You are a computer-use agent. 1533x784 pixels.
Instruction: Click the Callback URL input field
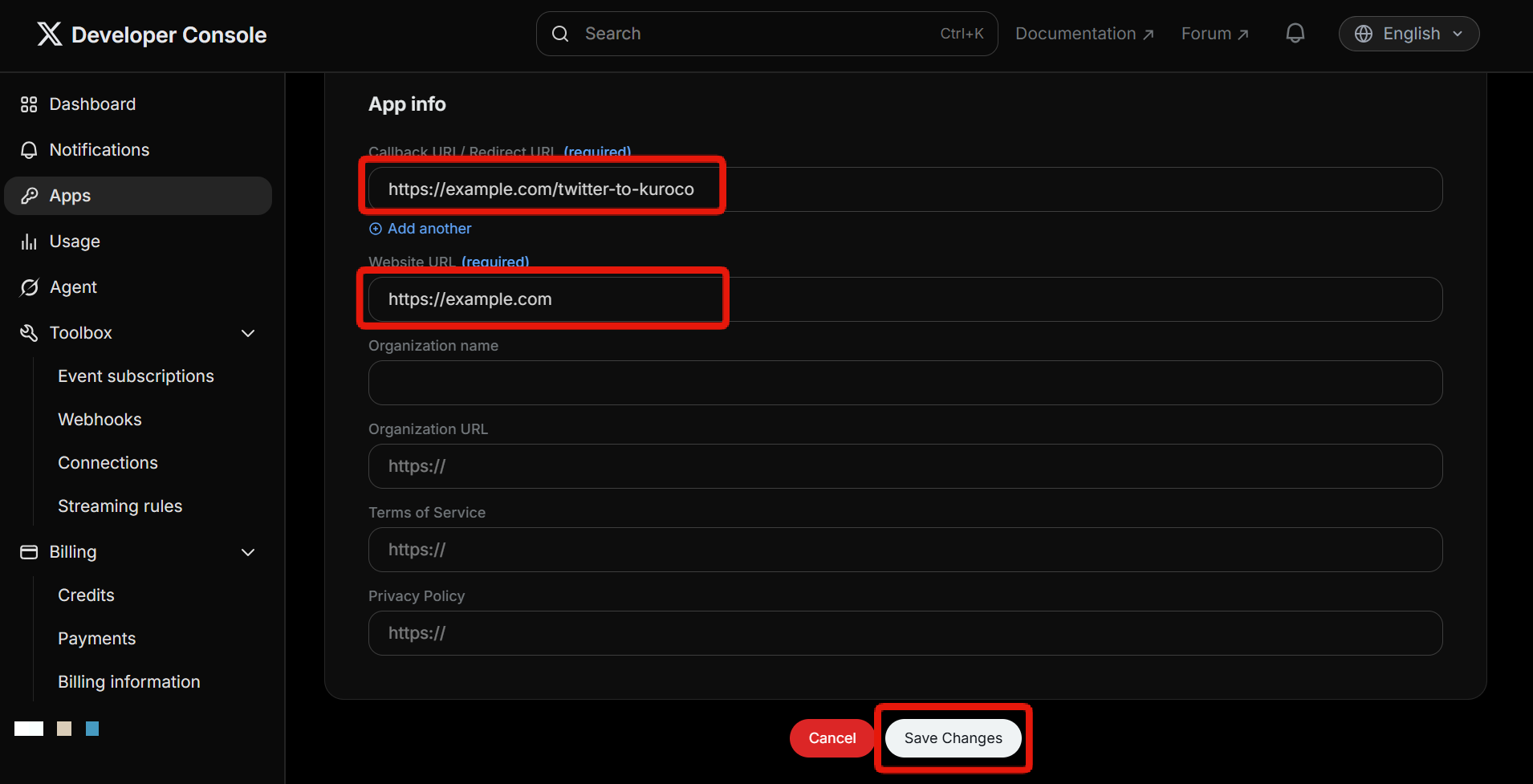[x=905, y=189]
